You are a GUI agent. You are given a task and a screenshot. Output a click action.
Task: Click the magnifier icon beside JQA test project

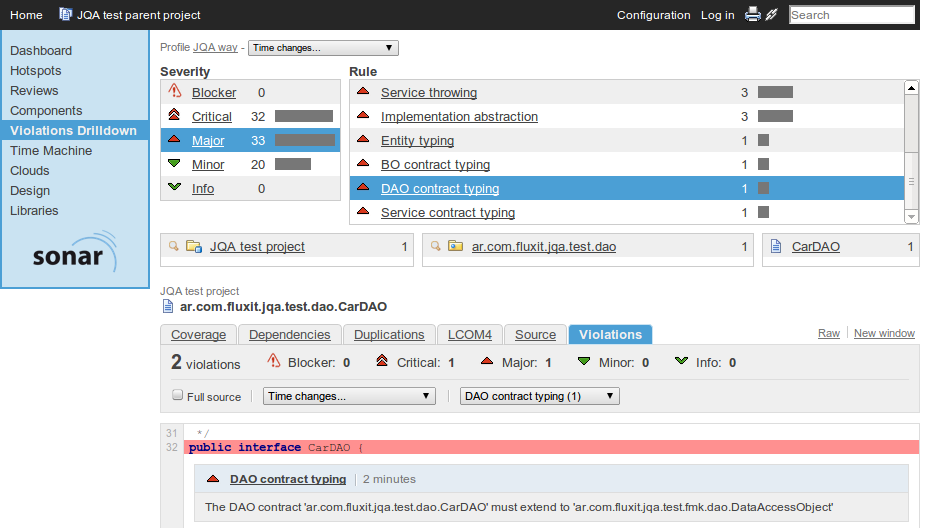173,245
